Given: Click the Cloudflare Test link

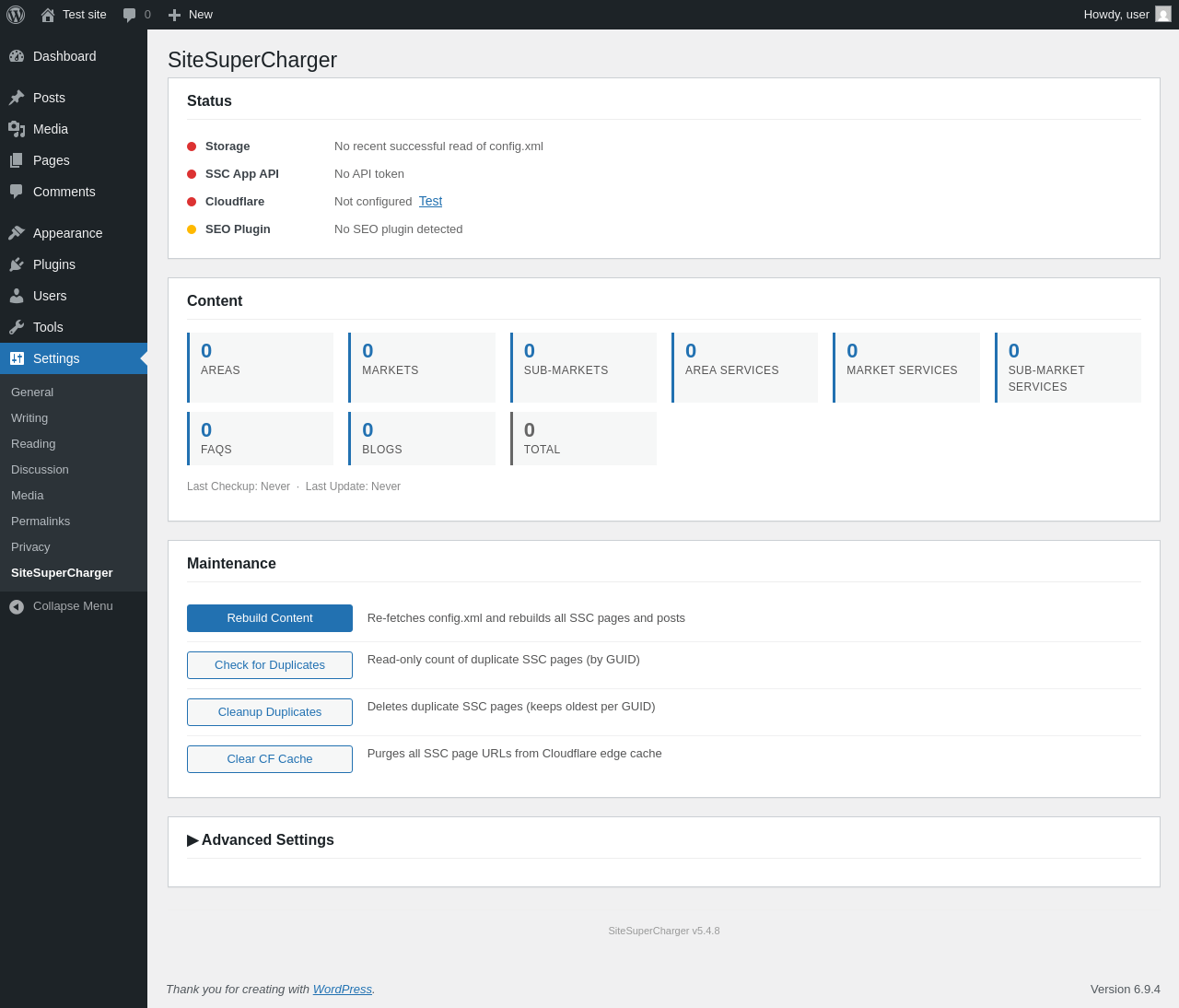Looking at the screenshot, I should tap(430, 201).
